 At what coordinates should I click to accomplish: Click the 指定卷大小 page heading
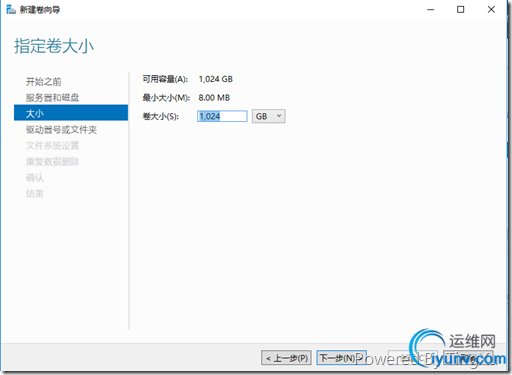tap(54, 46)
